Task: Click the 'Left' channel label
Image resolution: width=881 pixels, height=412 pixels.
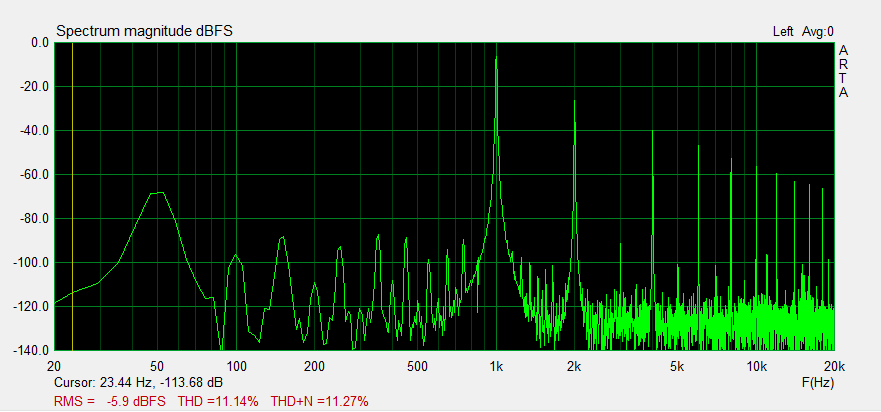Action: (x=783, y=32)
